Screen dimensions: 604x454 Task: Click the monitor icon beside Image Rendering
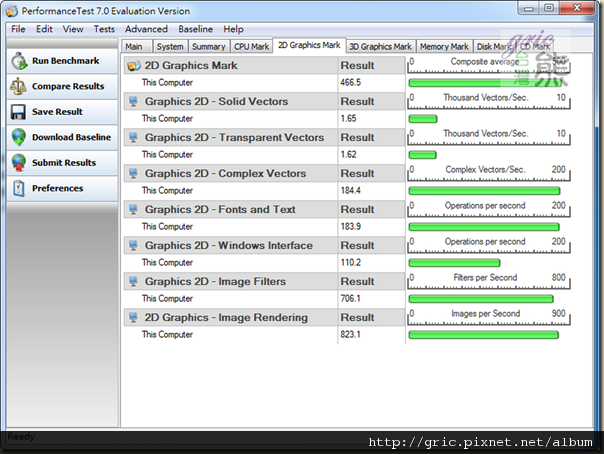coord(133,318)
